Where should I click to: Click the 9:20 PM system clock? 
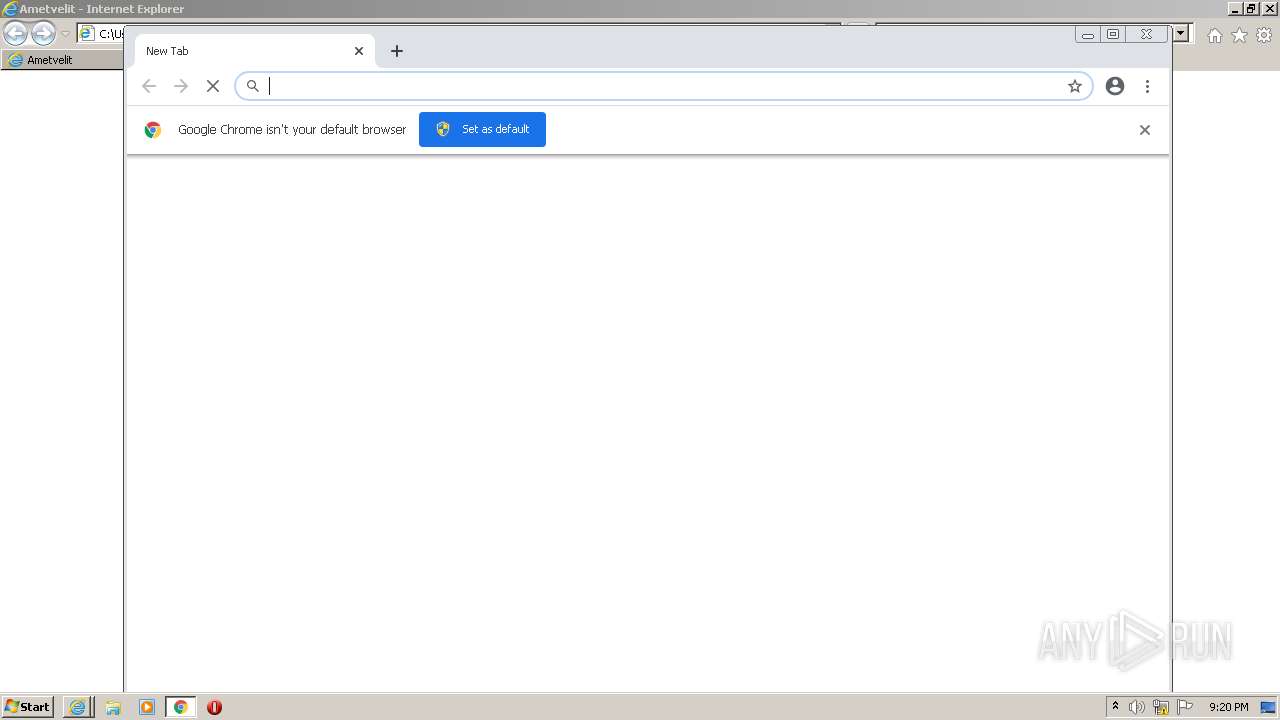coord(1228,707)
